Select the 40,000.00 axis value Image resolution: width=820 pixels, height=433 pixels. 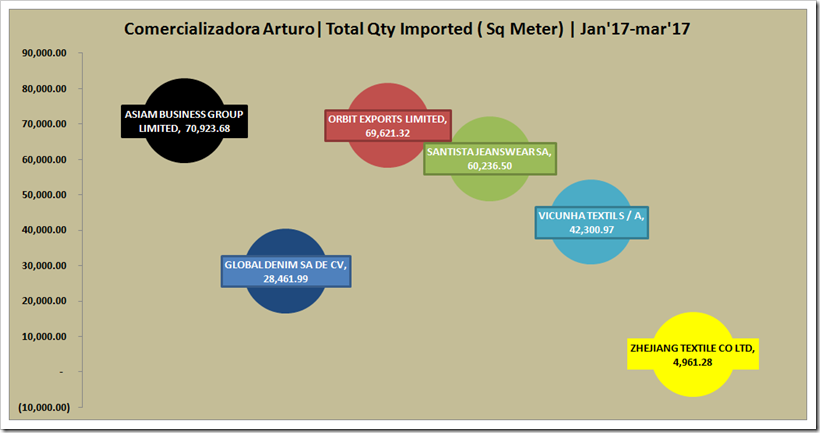click(x=44, y=230)
